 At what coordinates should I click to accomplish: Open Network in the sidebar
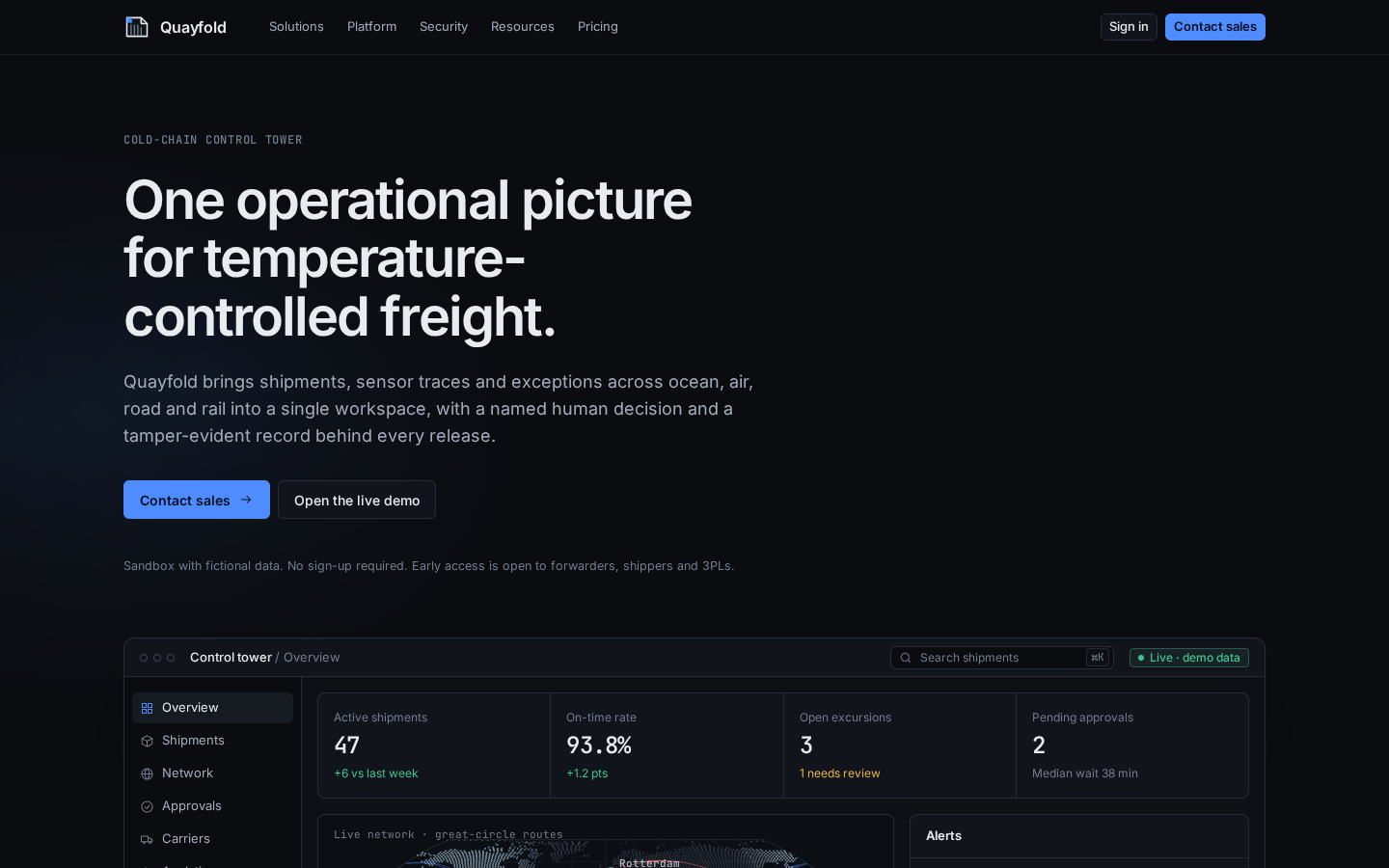tap(212, 773)
